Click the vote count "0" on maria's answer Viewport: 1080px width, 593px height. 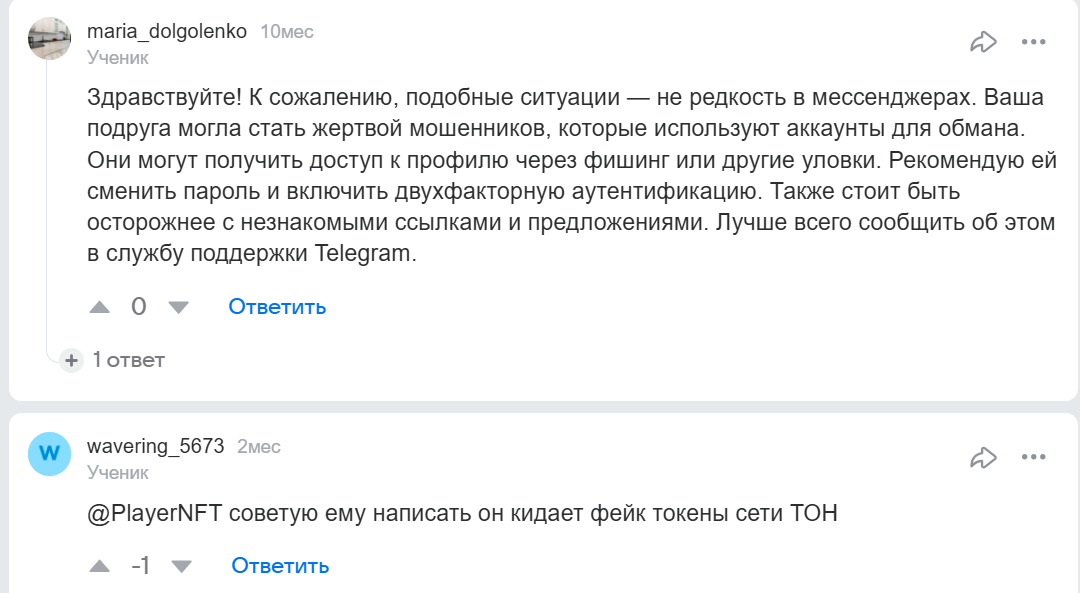pos(139,307)
